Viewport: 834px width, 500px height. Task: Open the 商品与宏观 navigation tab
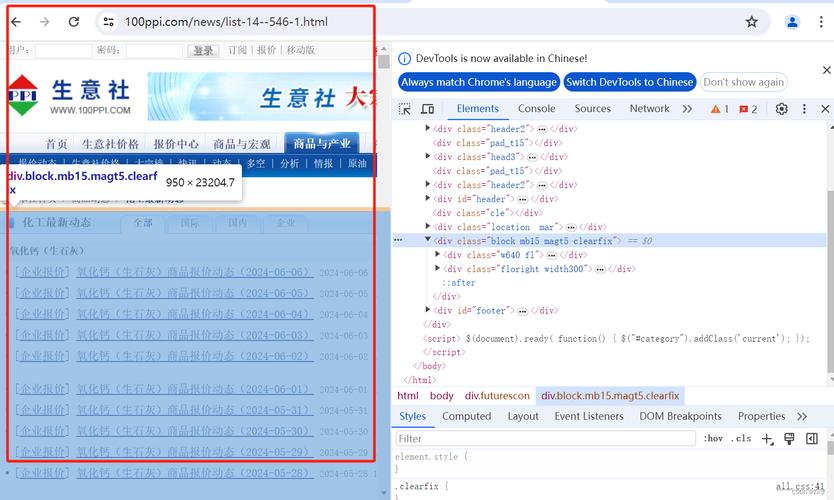point(242,144)
